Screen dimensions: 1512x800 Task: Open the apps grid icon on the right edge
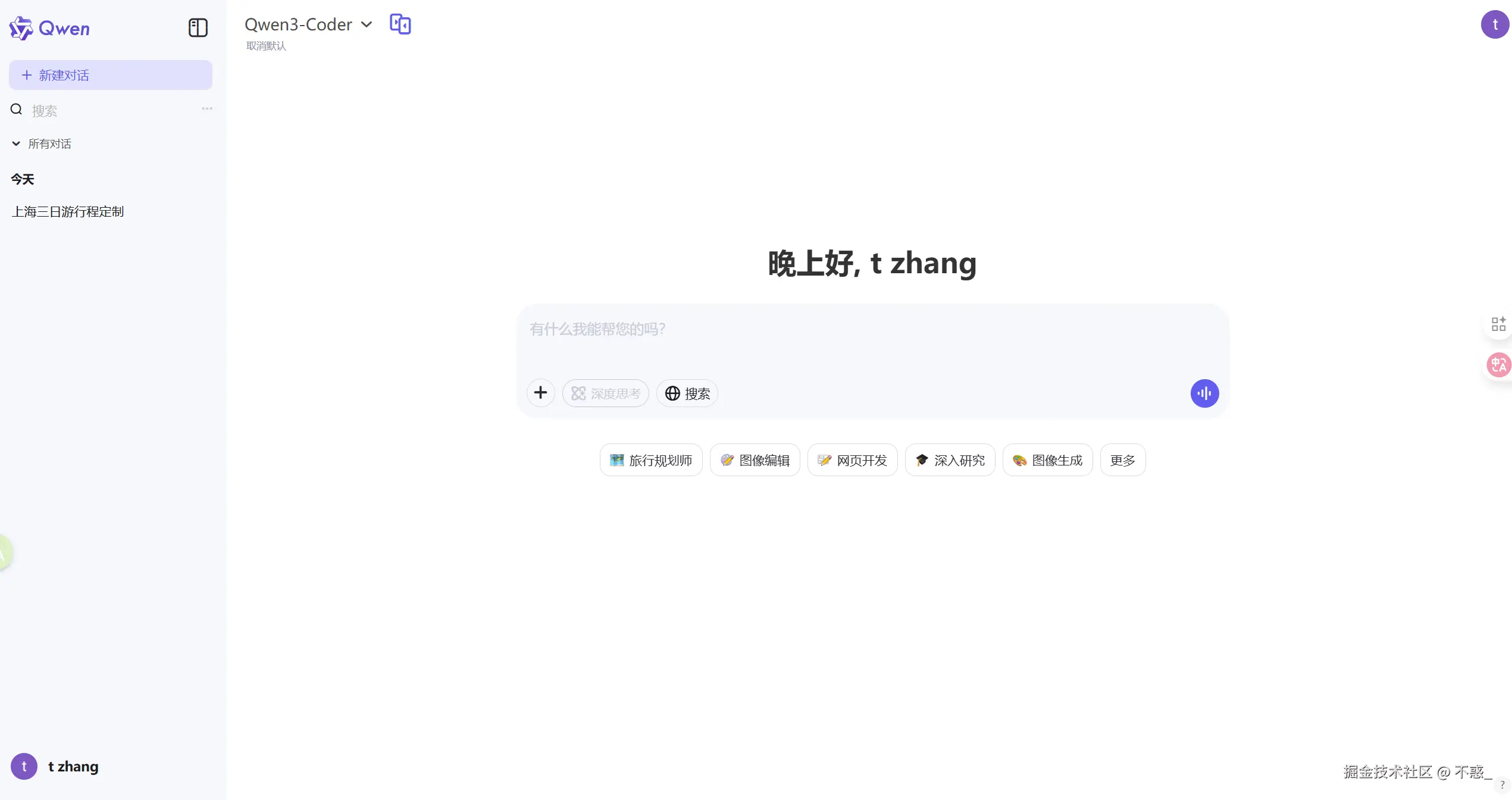pos(1498,324)
